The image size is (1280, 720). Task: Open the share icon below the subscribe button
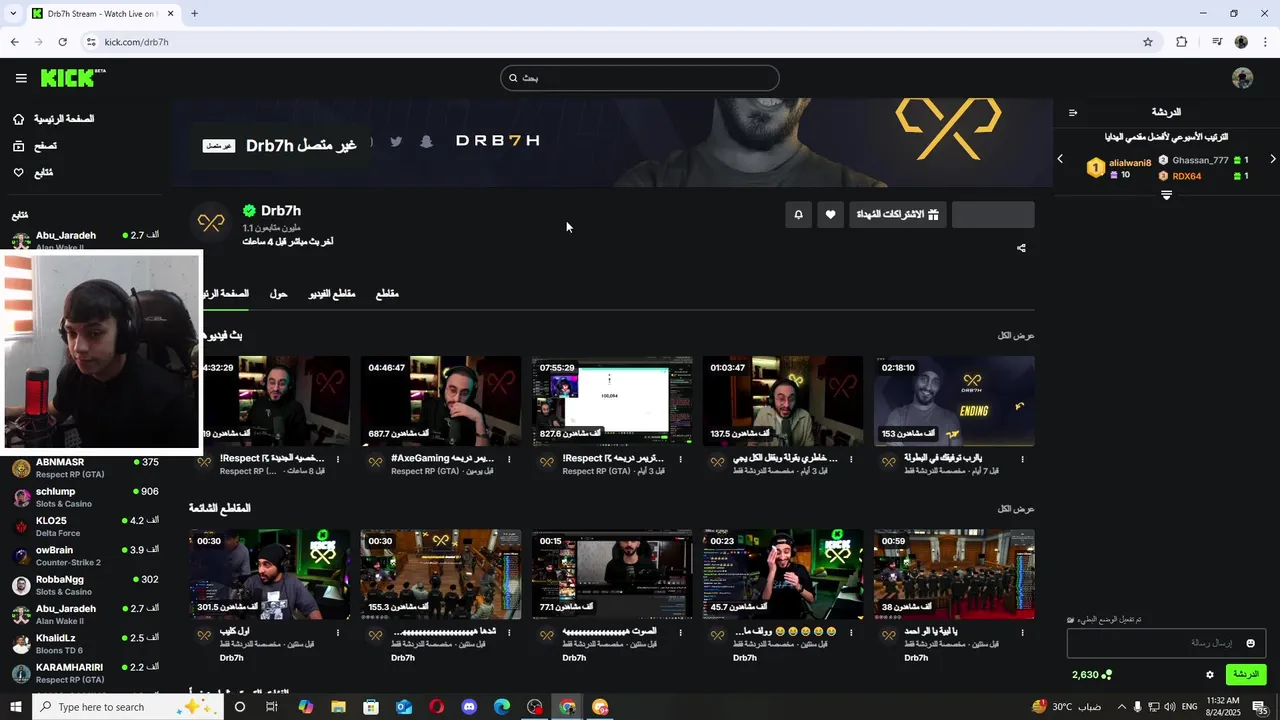coord(1021,248)
